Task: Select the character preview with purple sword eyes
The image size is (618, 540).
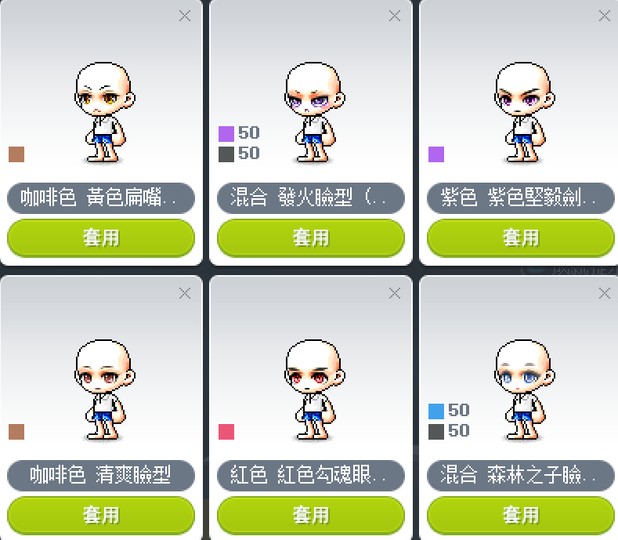Action: coord(524,113)
